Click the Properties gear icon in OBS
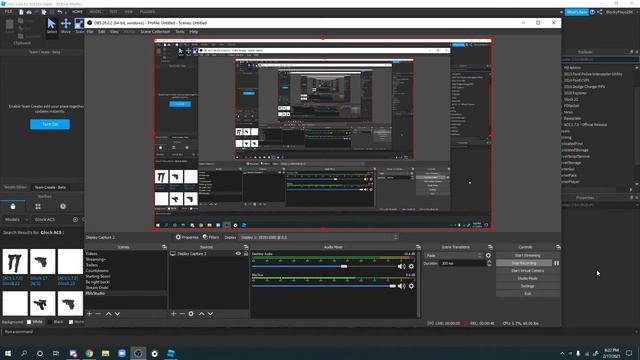Image resolution: width=640 pixels, height=360 pixels. click(x=178, y=237)
